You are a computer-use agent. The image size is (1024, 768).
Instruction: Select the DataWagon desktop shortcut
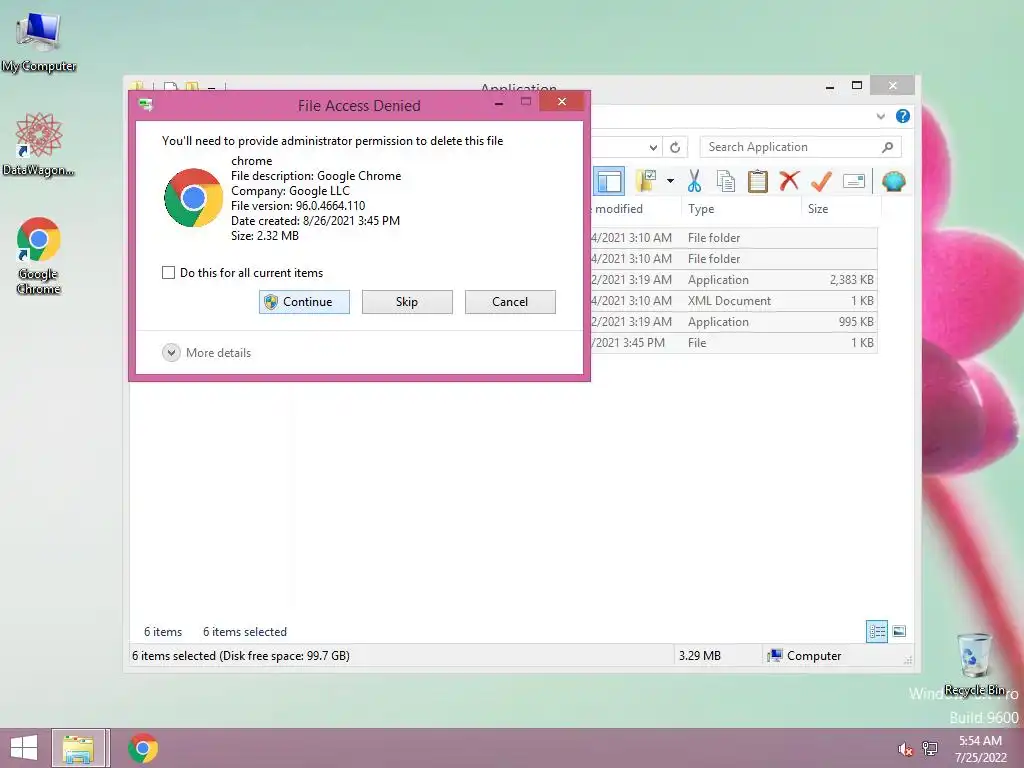tap(39, 144)
